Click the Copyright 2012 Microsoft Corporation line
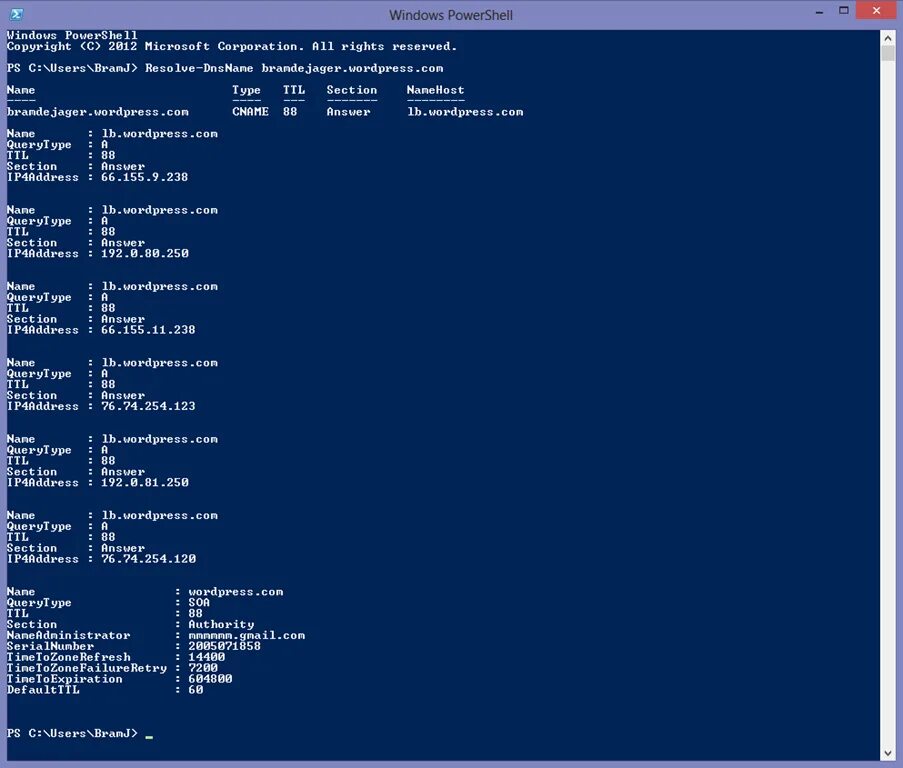 tap(232, 46)
